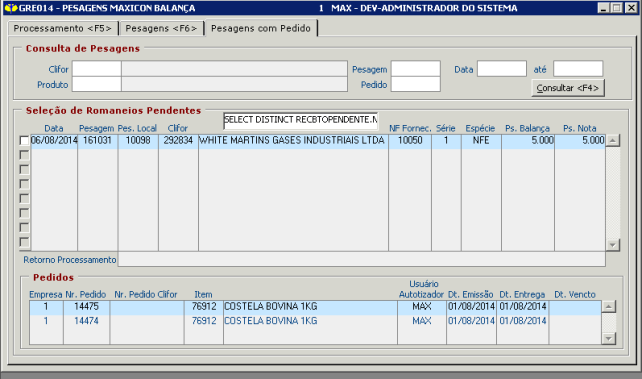This screenshot has height=379, width=642.
Task: Select the Pesagens com Pedido tab
Action: [x=261, y=28]
